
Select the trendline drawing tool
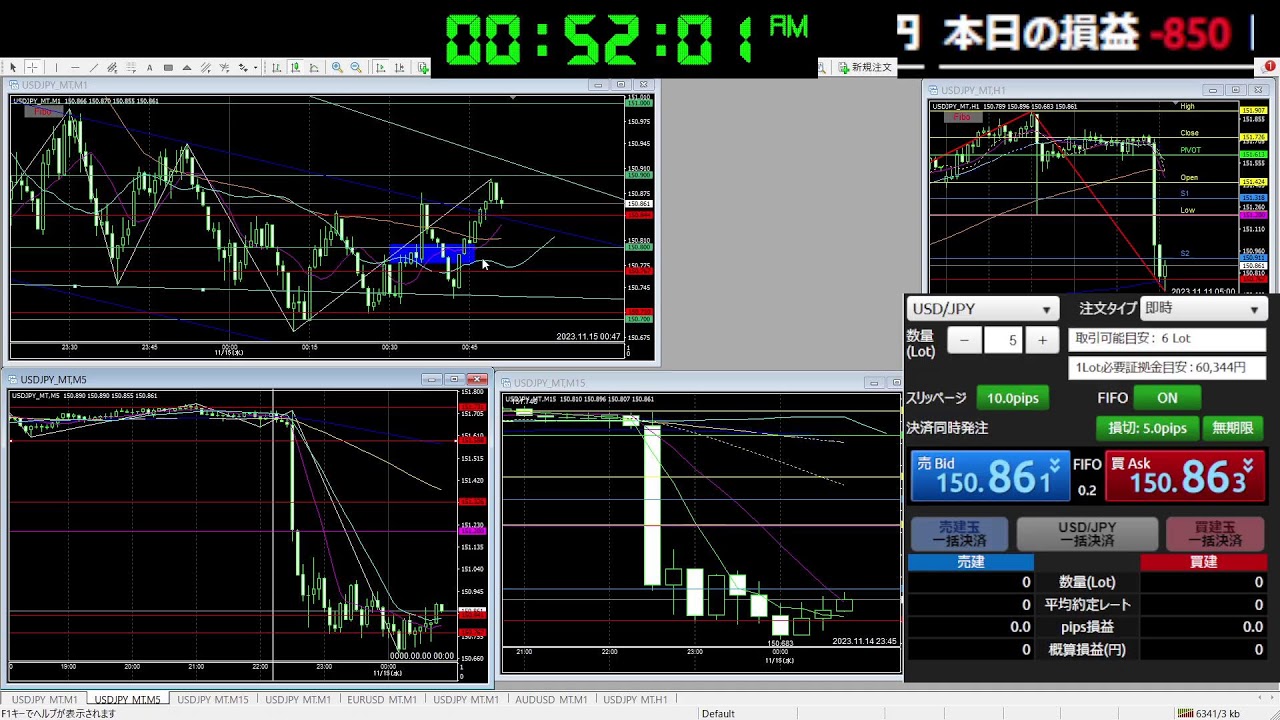click(93, 68)
